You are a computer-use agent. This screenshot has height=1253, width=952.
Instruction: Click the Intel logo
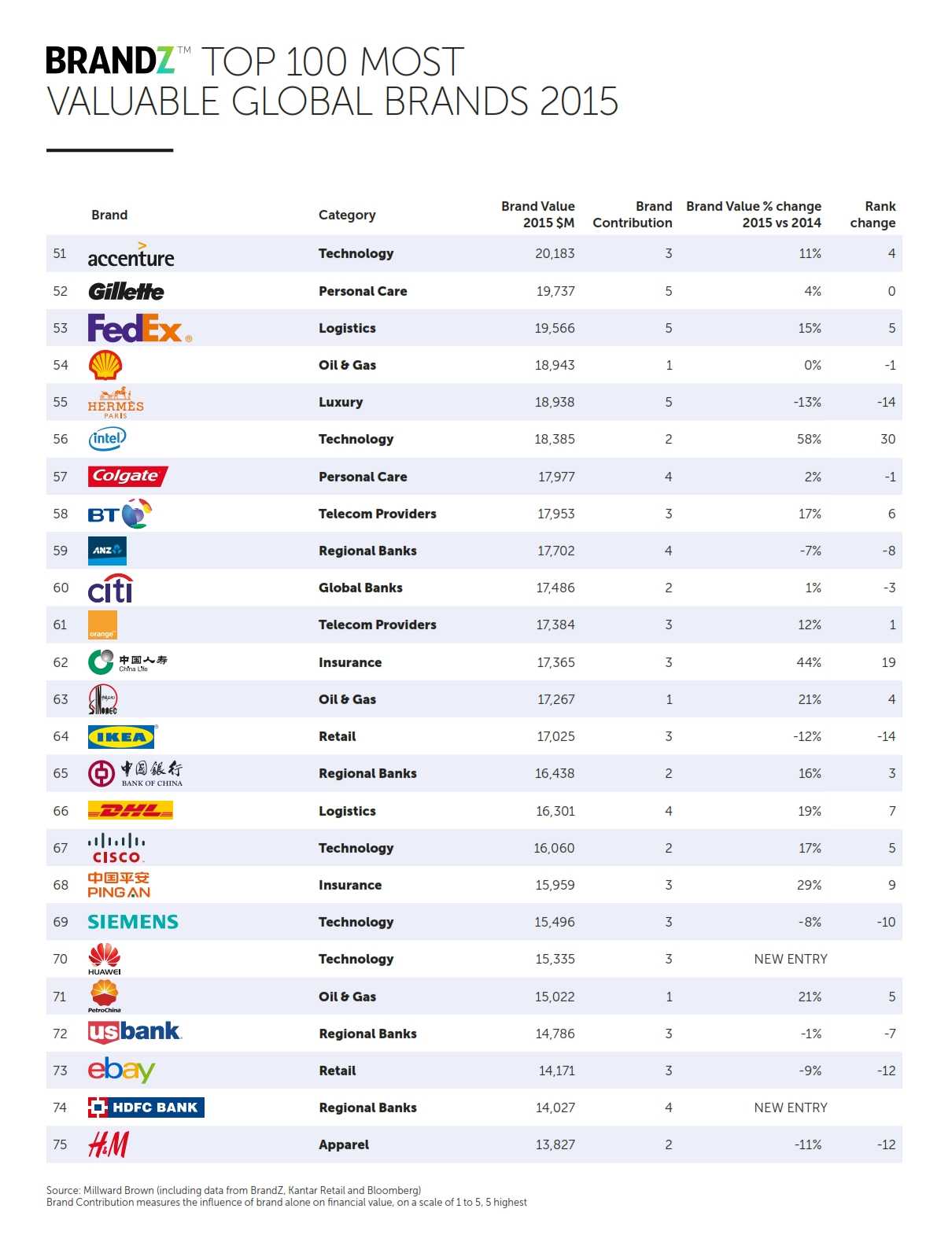click(x=107, y=439)
